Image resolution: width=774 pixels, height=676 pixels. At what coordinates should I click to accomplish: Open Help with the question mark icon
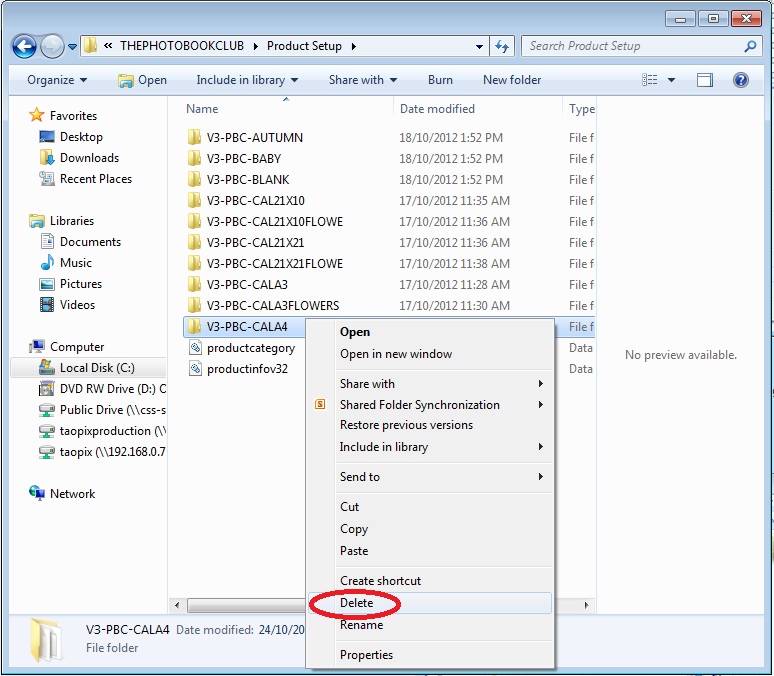(x=740, y=80)
